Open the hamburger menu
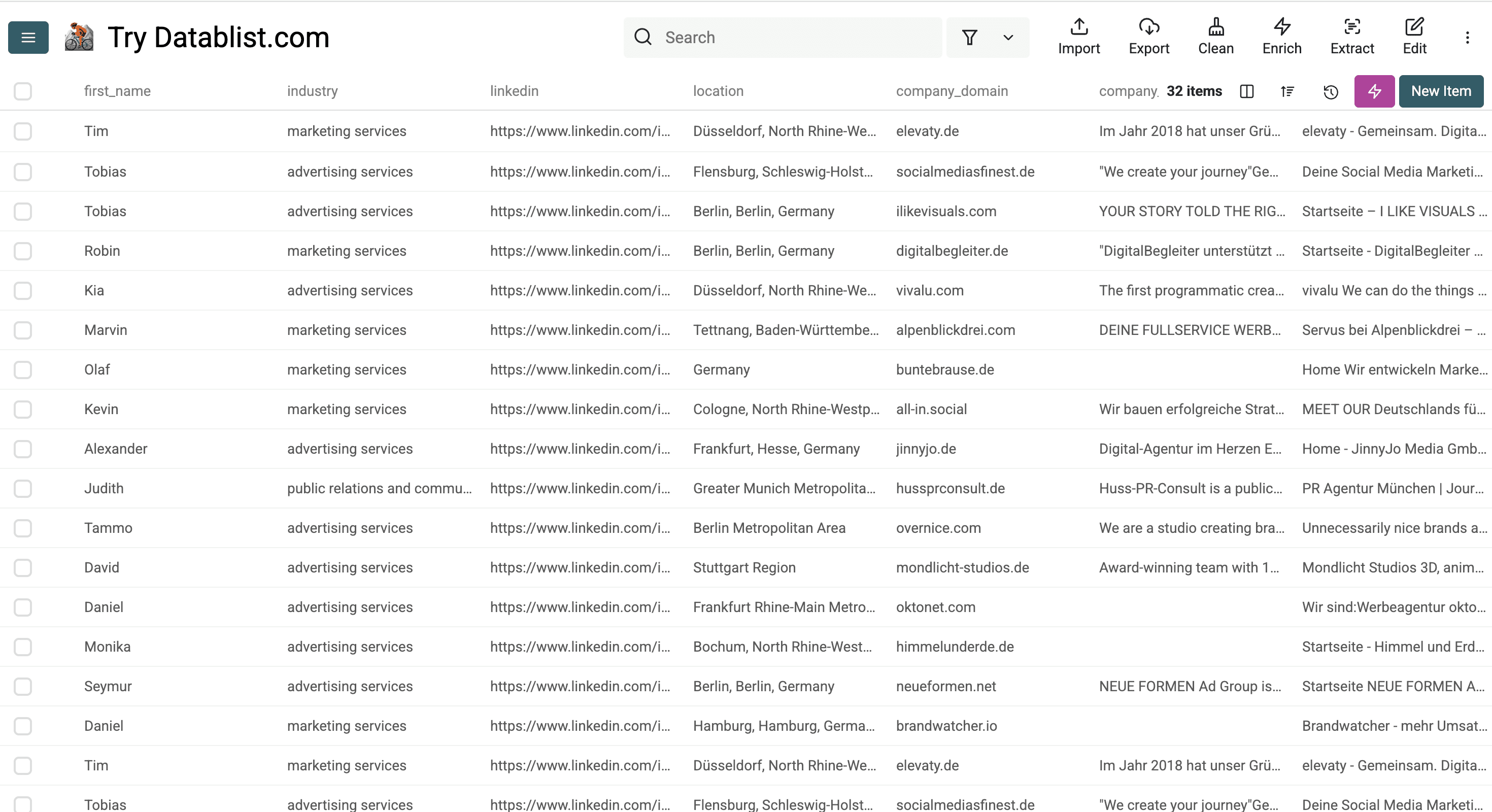1492x812 pixels. pos(28,37)
